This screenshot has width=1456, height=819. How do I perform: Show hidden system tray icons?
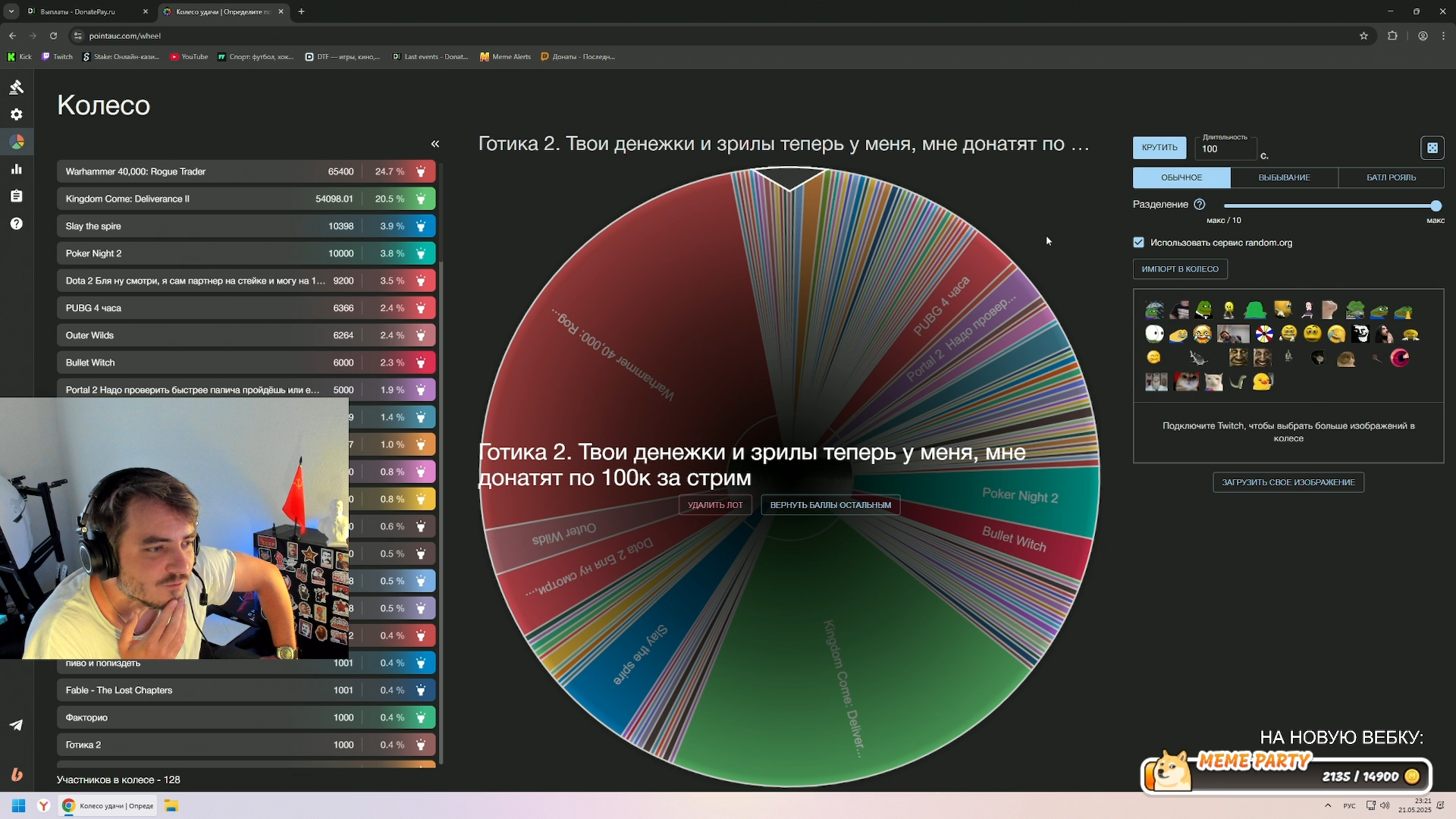(x=1327, y=805)
